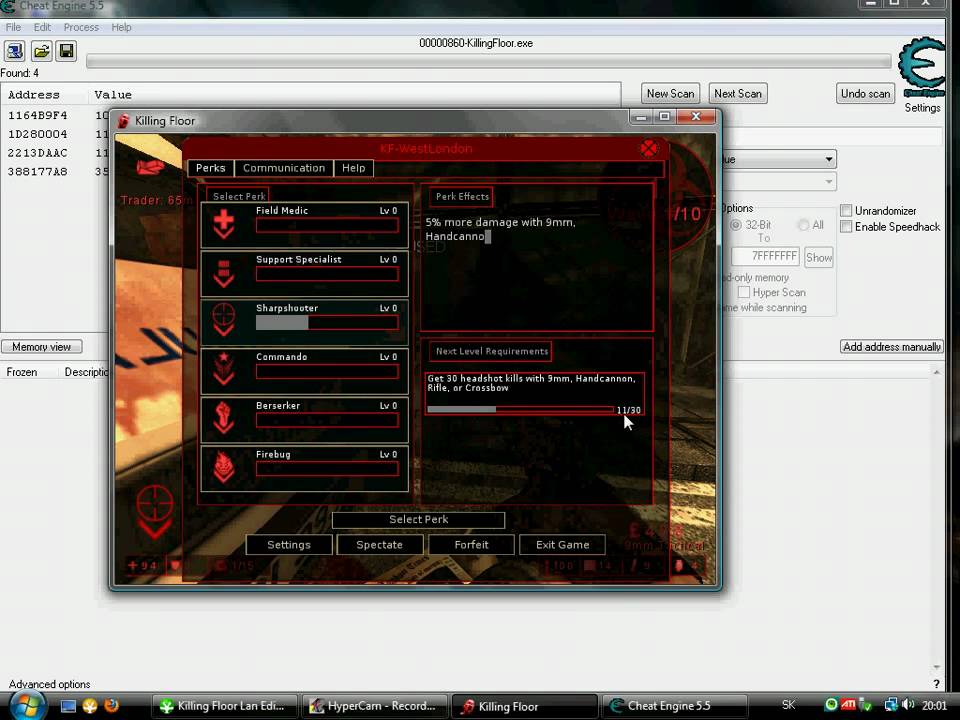Click the Exit Game button
The width and height of the screenshot is (960, 720).
[563, 544]
